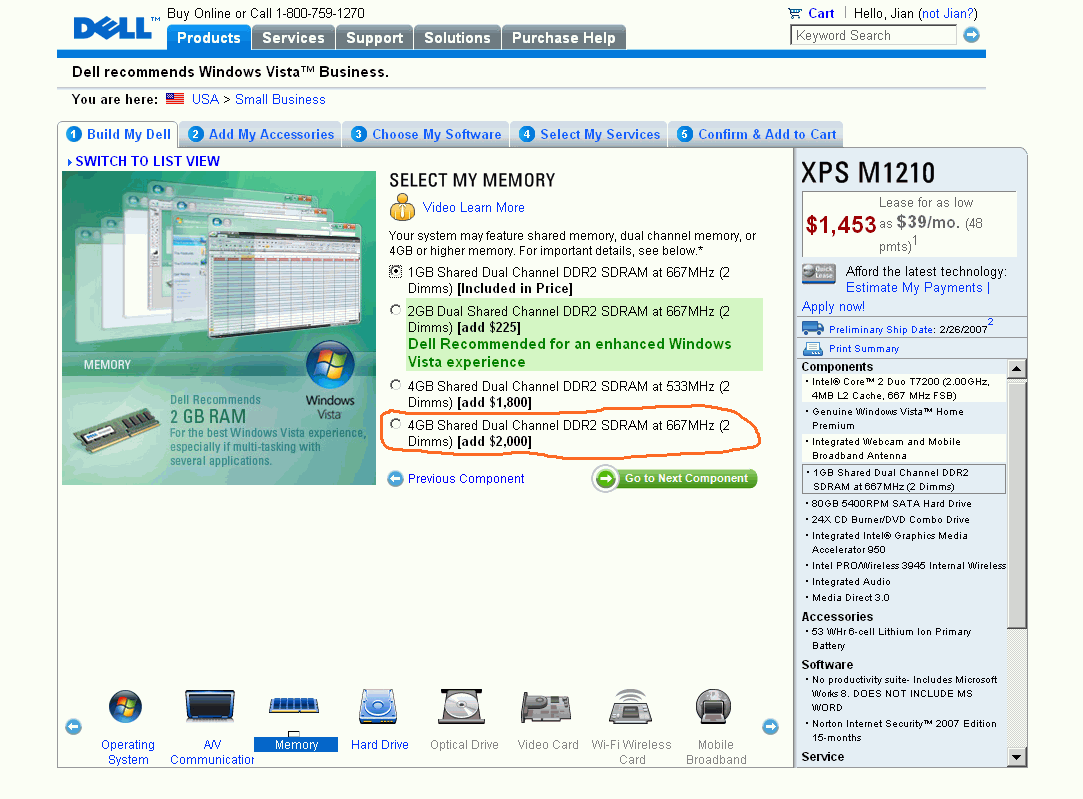1083x799 pixels.
Task: Select 2GB Dual Shared Channel memory option
Action: tap(395, 310)
